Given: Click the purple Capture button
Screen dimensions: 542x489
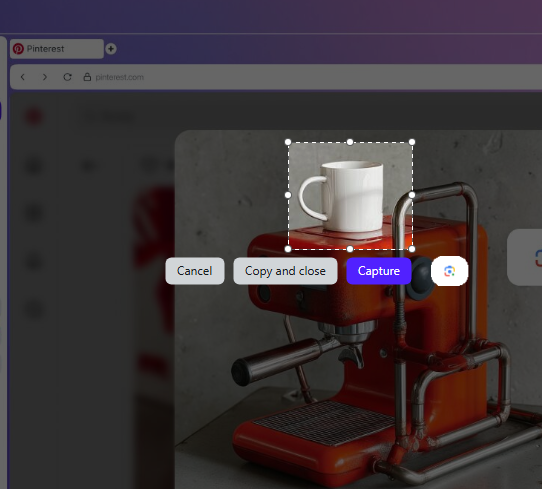Looking at the screenshot, I should point(379,271).
